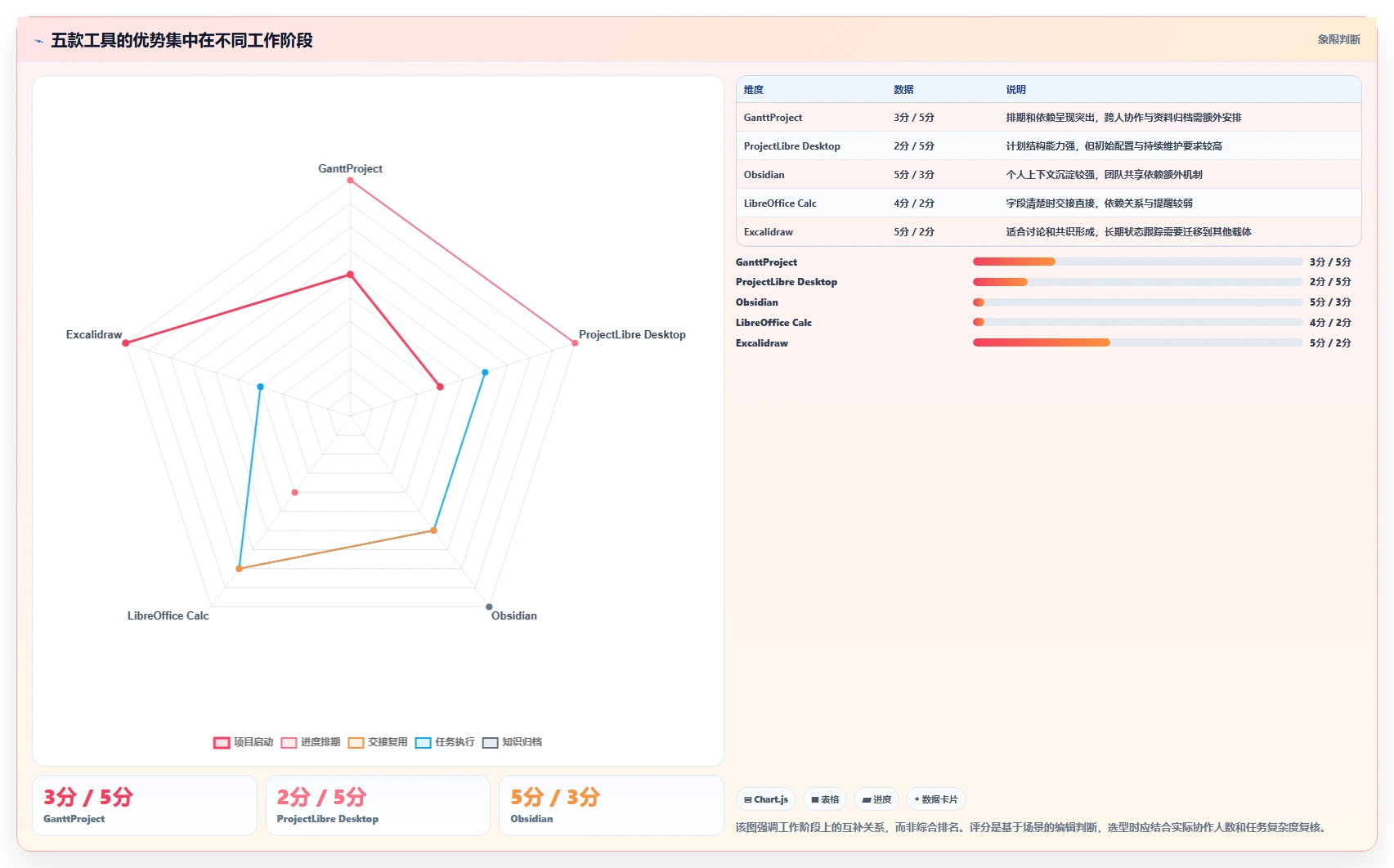Click the gray data point at Obsidian vertex

489,606
